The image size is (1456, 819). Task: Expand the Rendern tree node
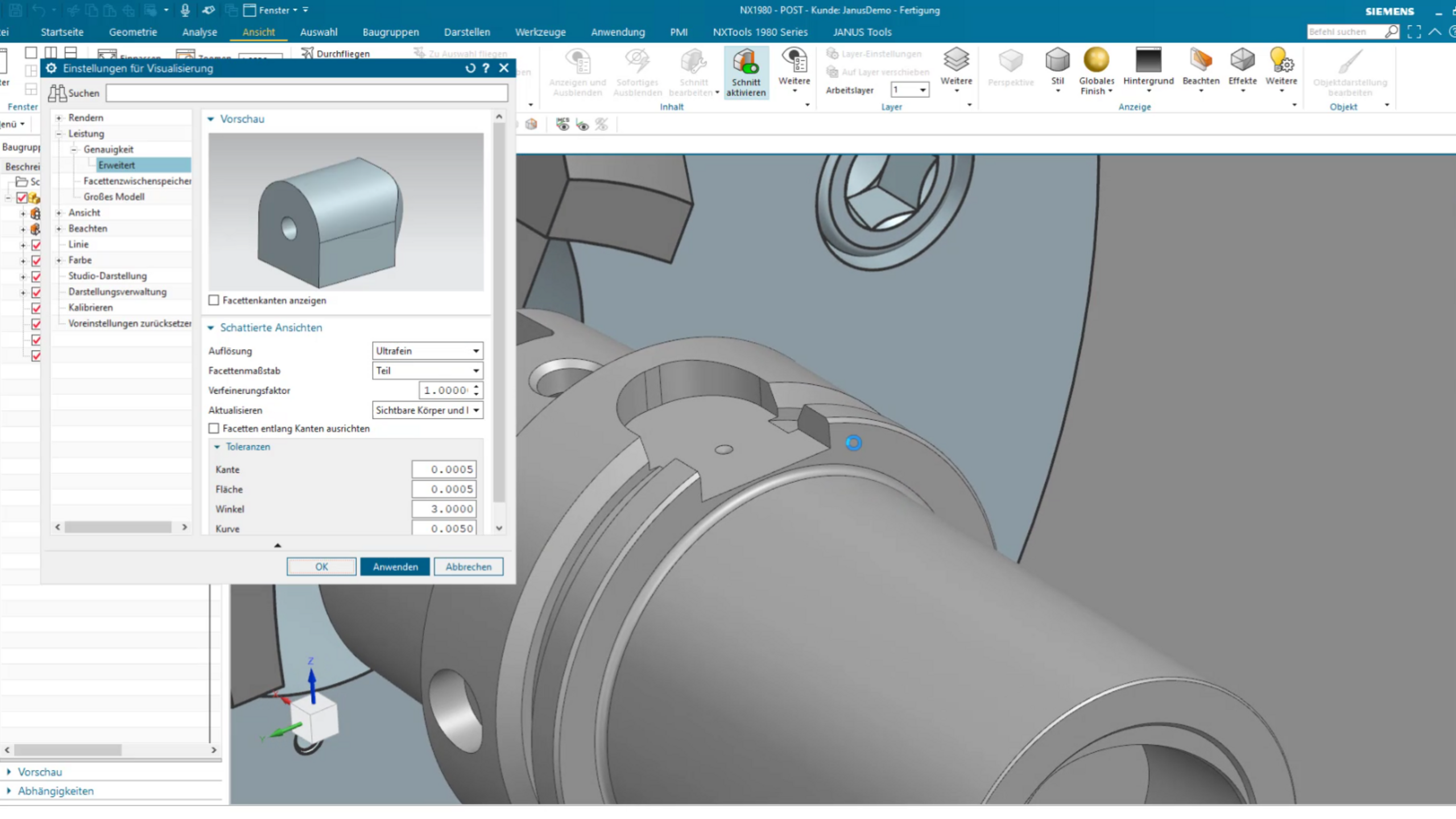59,118
